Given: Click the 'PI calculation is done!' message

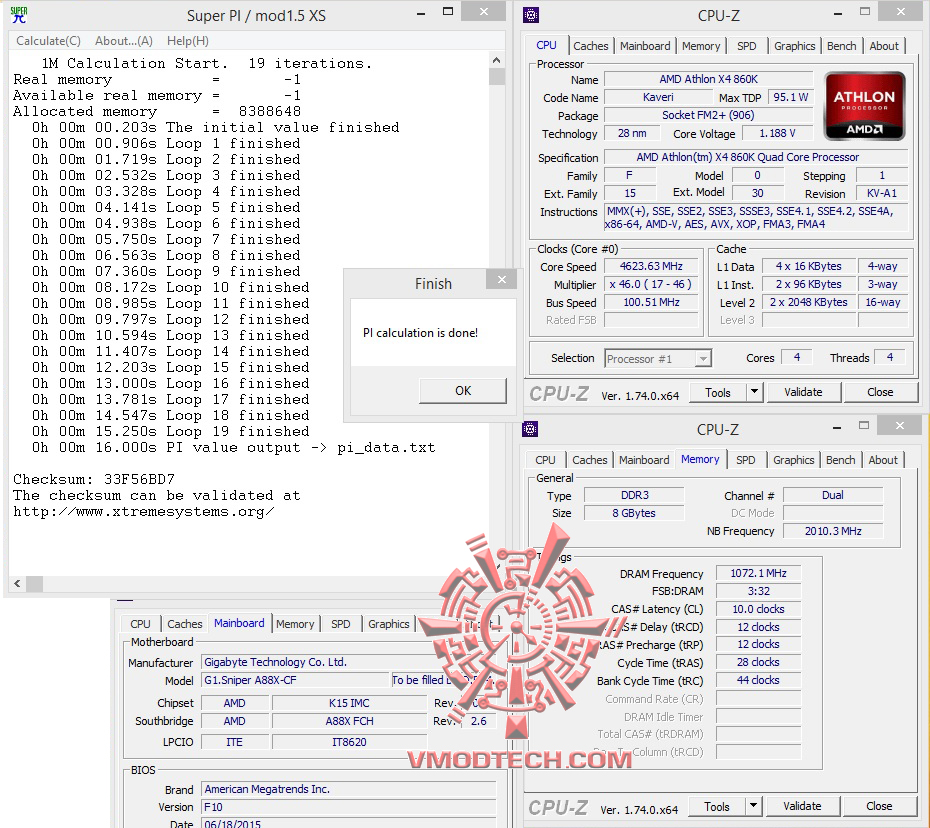Looking at the screenshot, I should pos(420,333).
